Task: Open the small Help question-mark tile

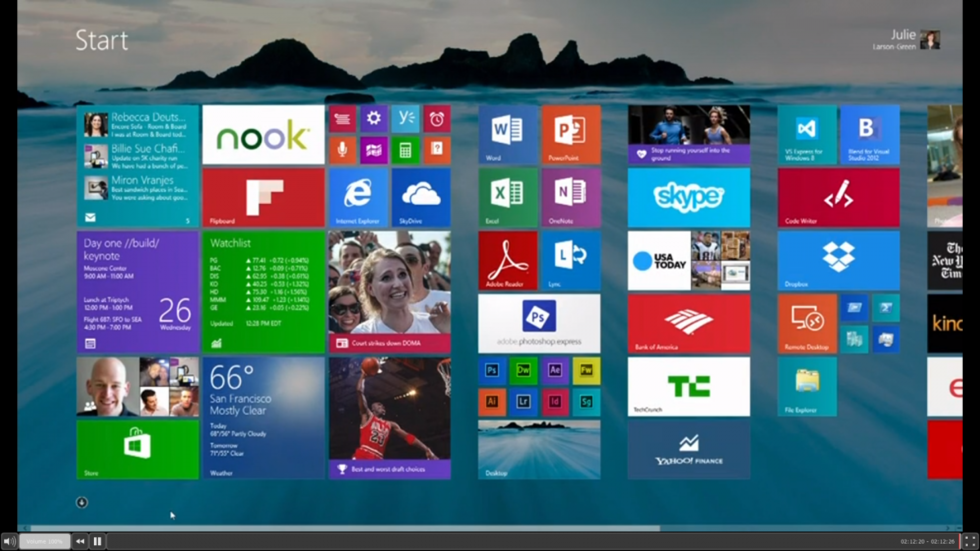Action: pos(437,150)
